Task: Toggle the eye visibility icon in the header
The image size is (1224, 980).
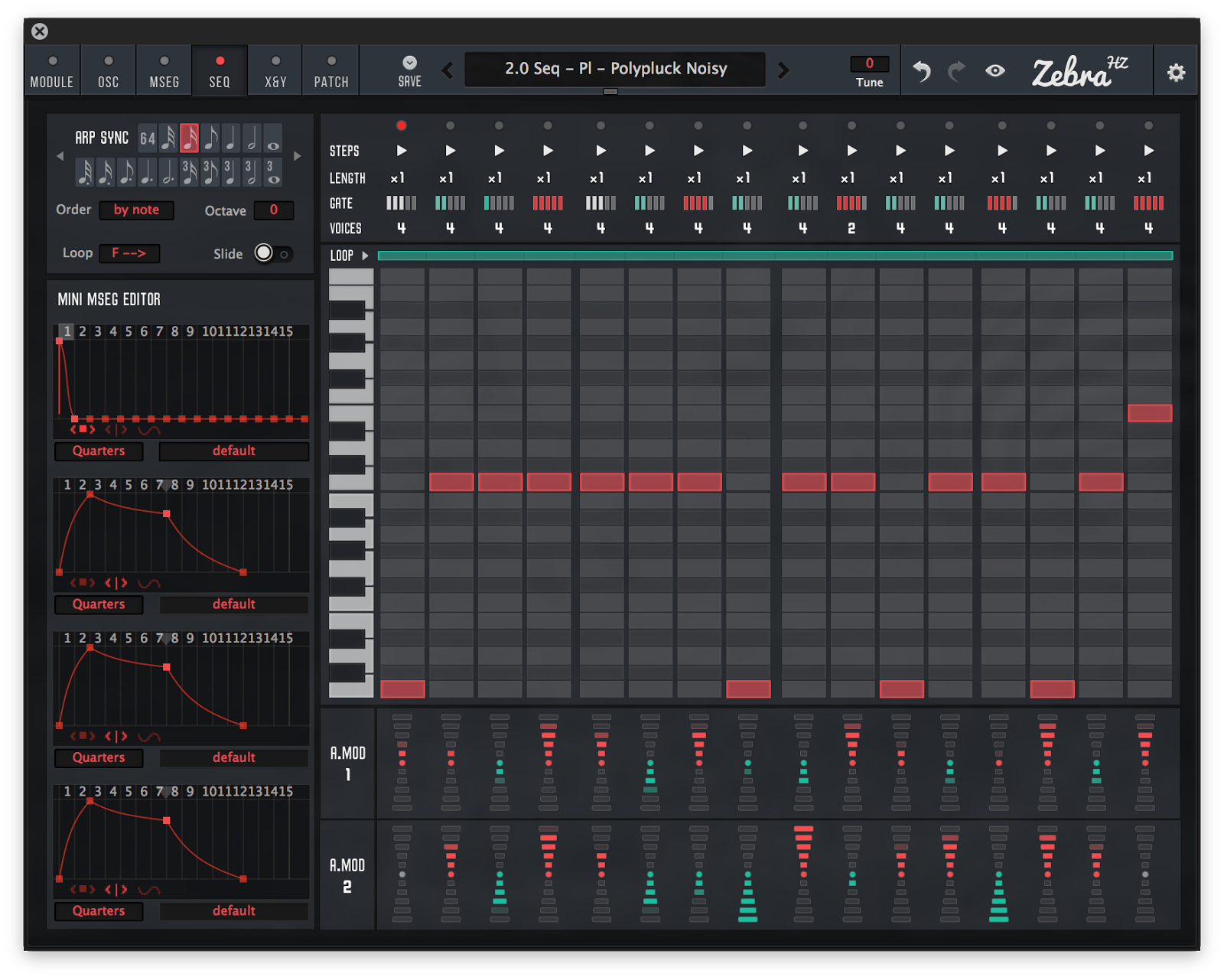Action: 994,71
